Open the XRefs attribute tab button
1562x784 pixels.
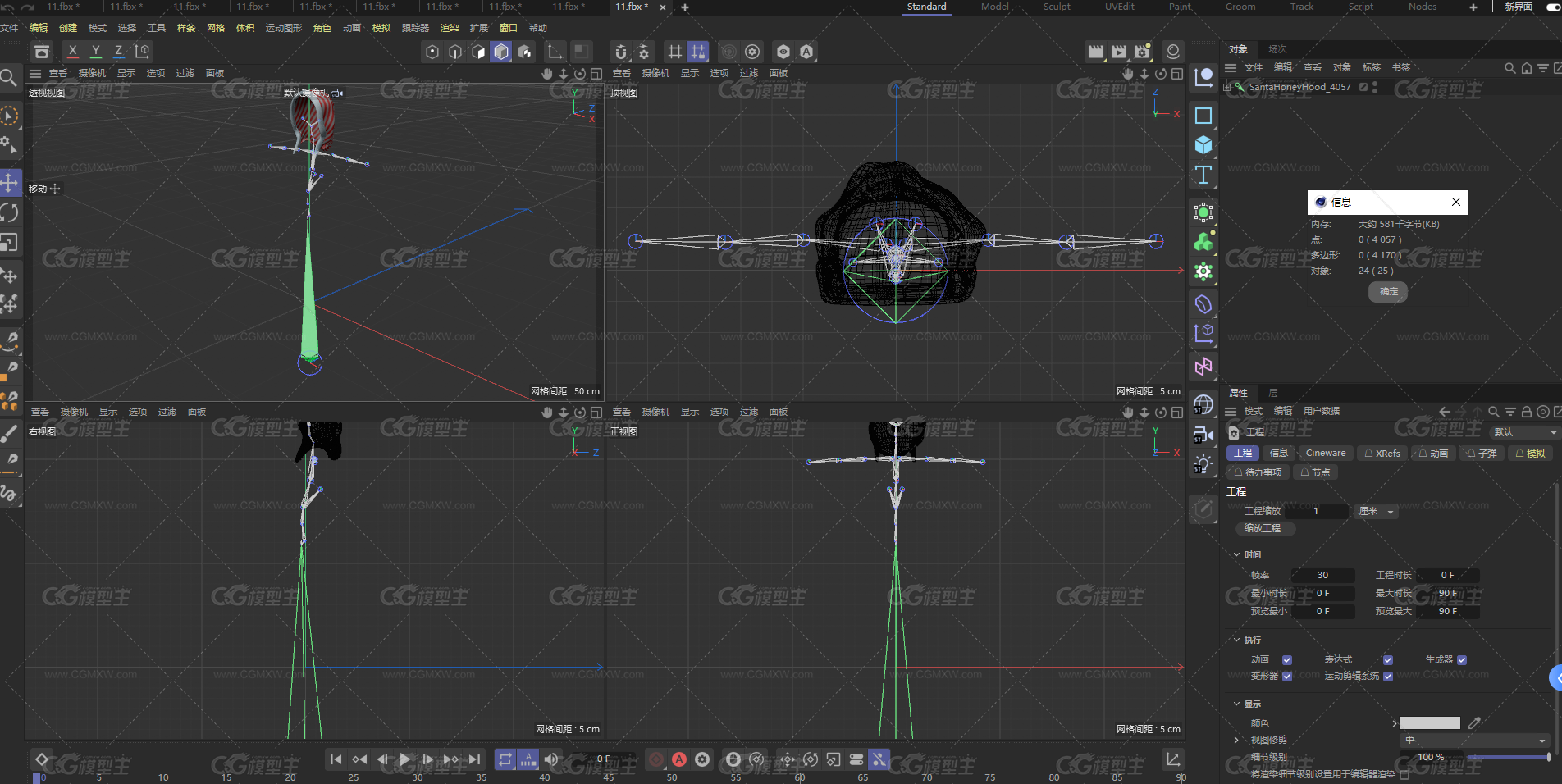coord(1382,453)
